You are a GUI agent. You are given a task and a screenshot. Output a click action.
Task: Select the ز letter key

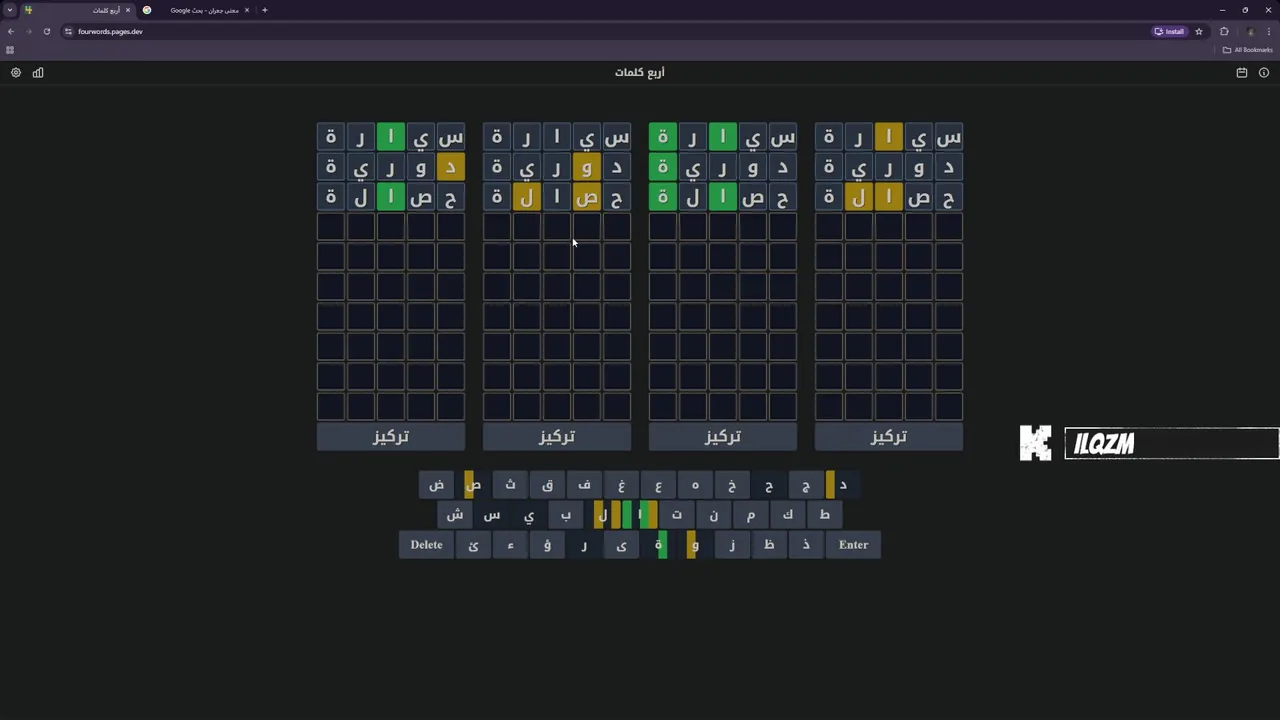(732, 545)
